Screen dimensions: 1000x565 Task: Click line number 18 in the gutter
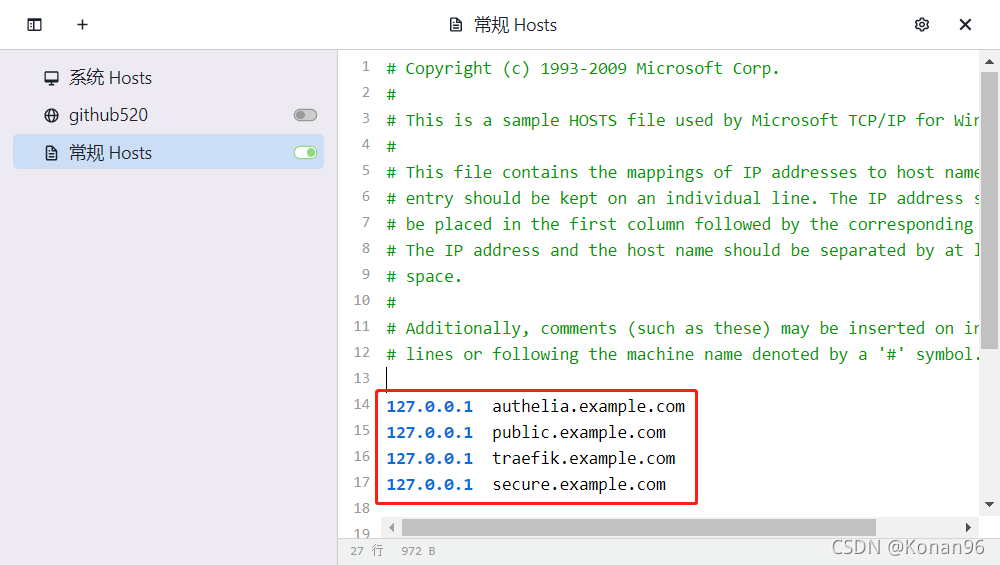(362, 509)
